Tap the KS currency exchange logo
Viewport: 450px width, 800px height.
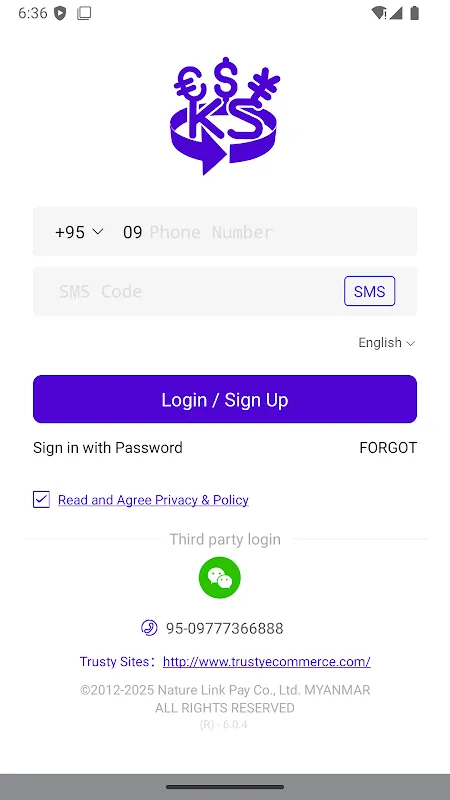(225, 116)
